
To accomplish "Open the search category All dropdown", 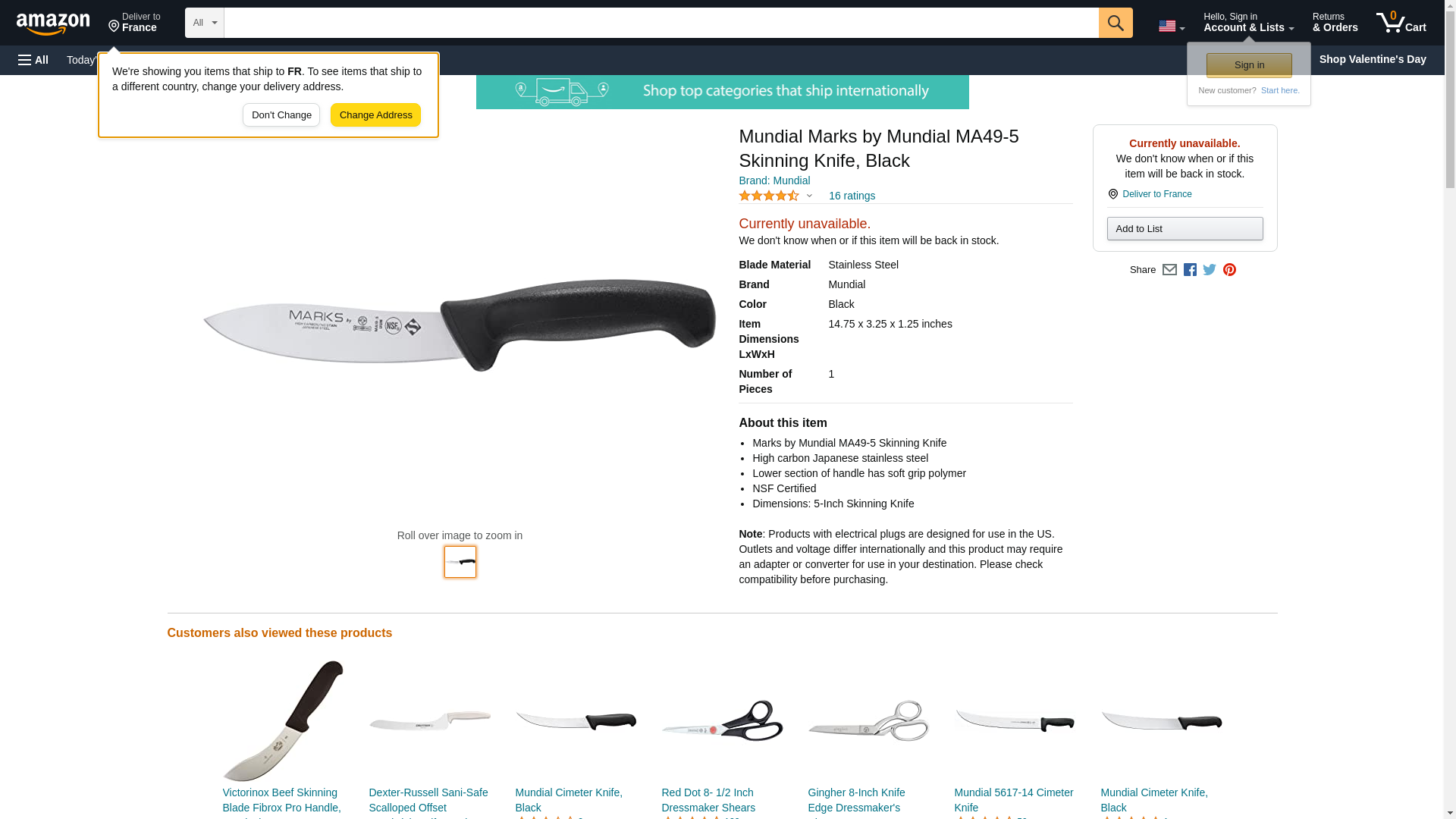I will 205,23.
